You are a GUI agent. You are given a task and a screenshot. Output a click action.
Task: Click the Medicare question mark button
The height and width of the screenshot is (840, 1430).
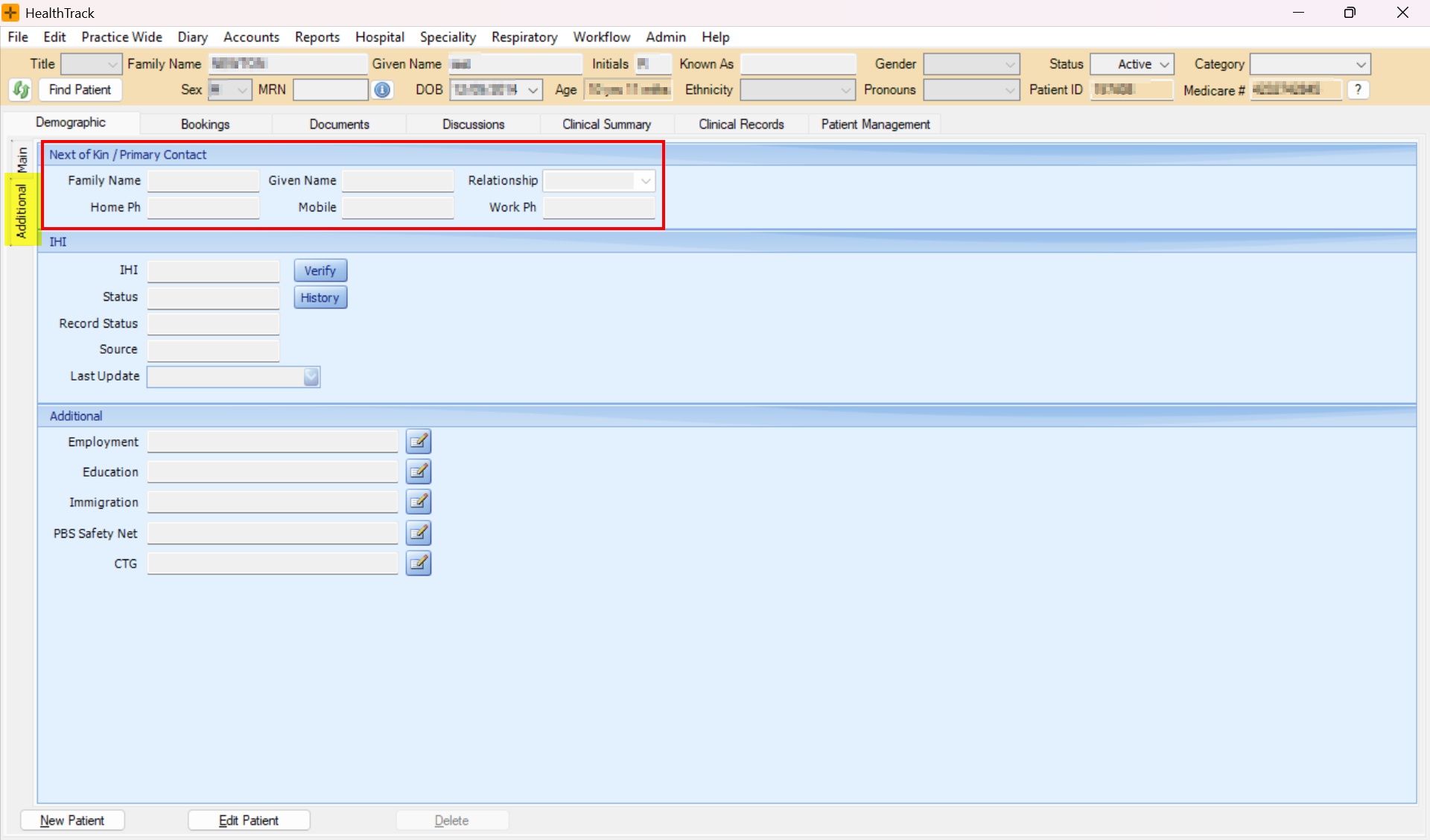coord(1358,89)
